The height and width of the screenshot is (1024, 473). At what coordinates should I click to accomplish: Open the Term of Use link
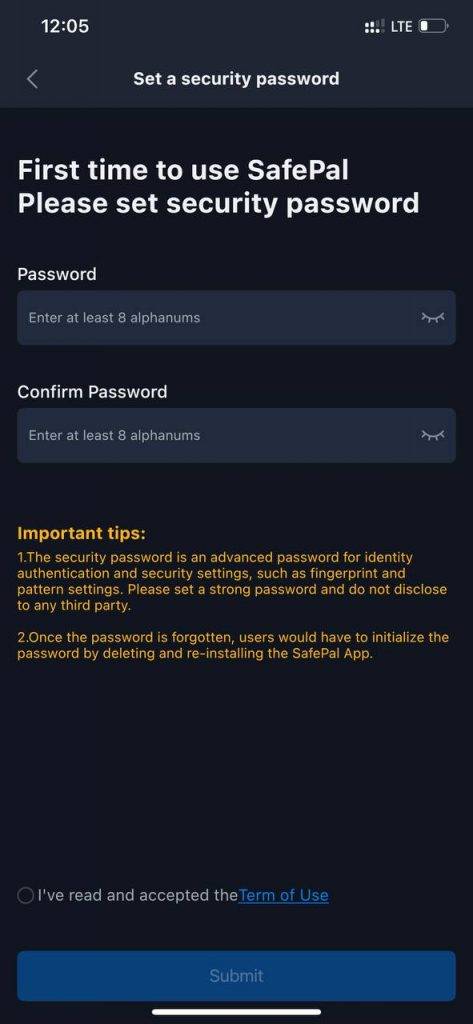pos(284,895)
